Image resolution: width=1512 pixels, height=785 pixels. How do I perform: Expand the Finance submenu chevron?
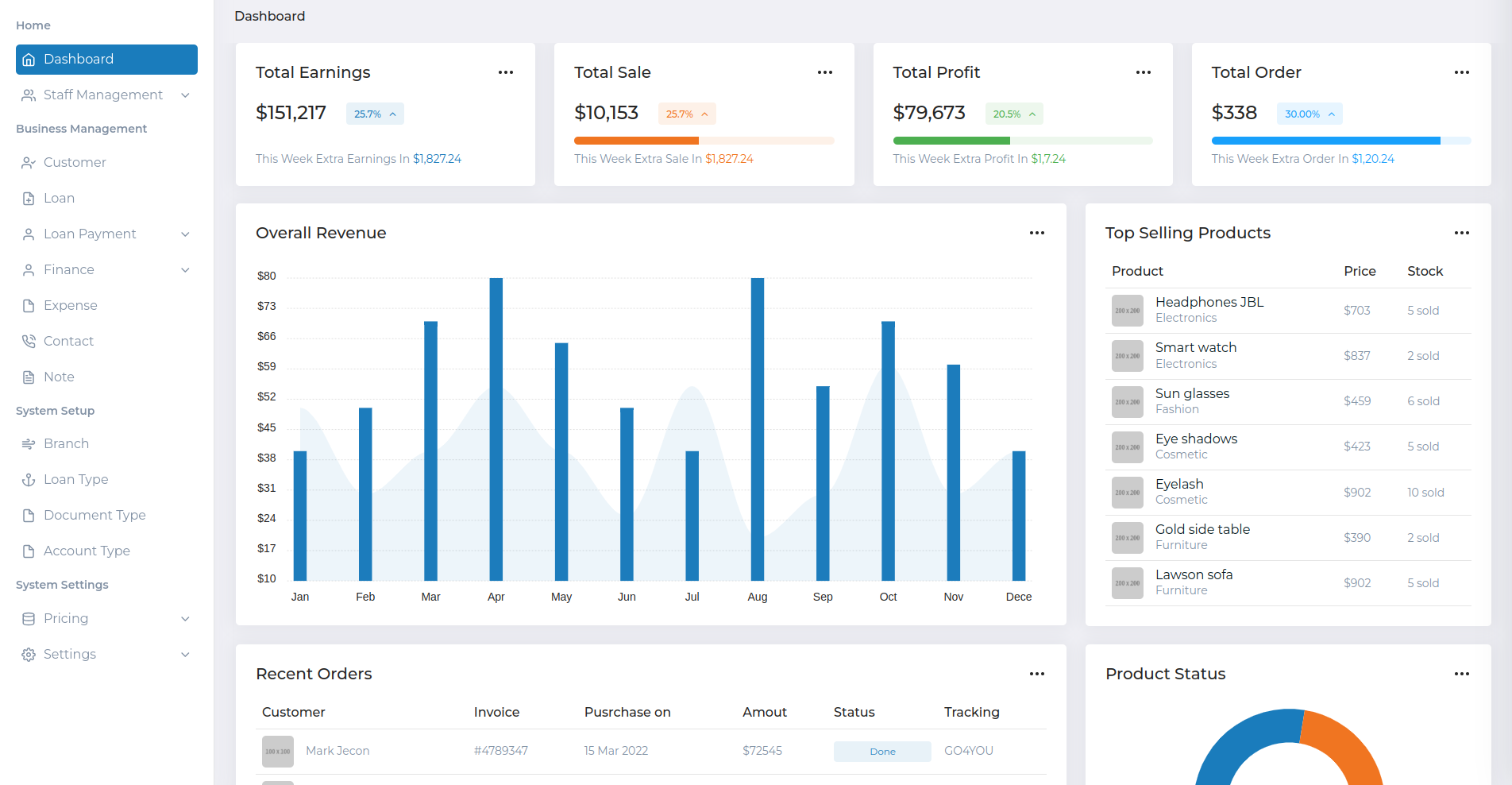(x=185, y=270)
